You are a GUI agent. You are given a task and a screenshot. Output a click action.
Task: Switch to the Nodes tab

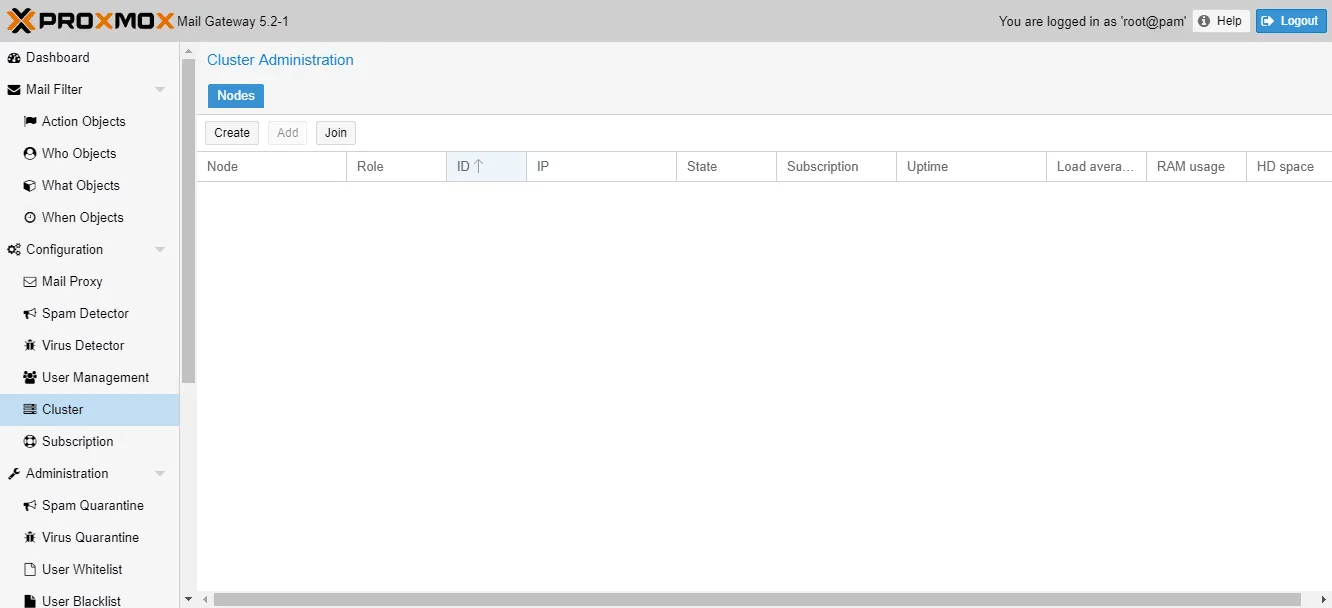click(x=236, y=95)
